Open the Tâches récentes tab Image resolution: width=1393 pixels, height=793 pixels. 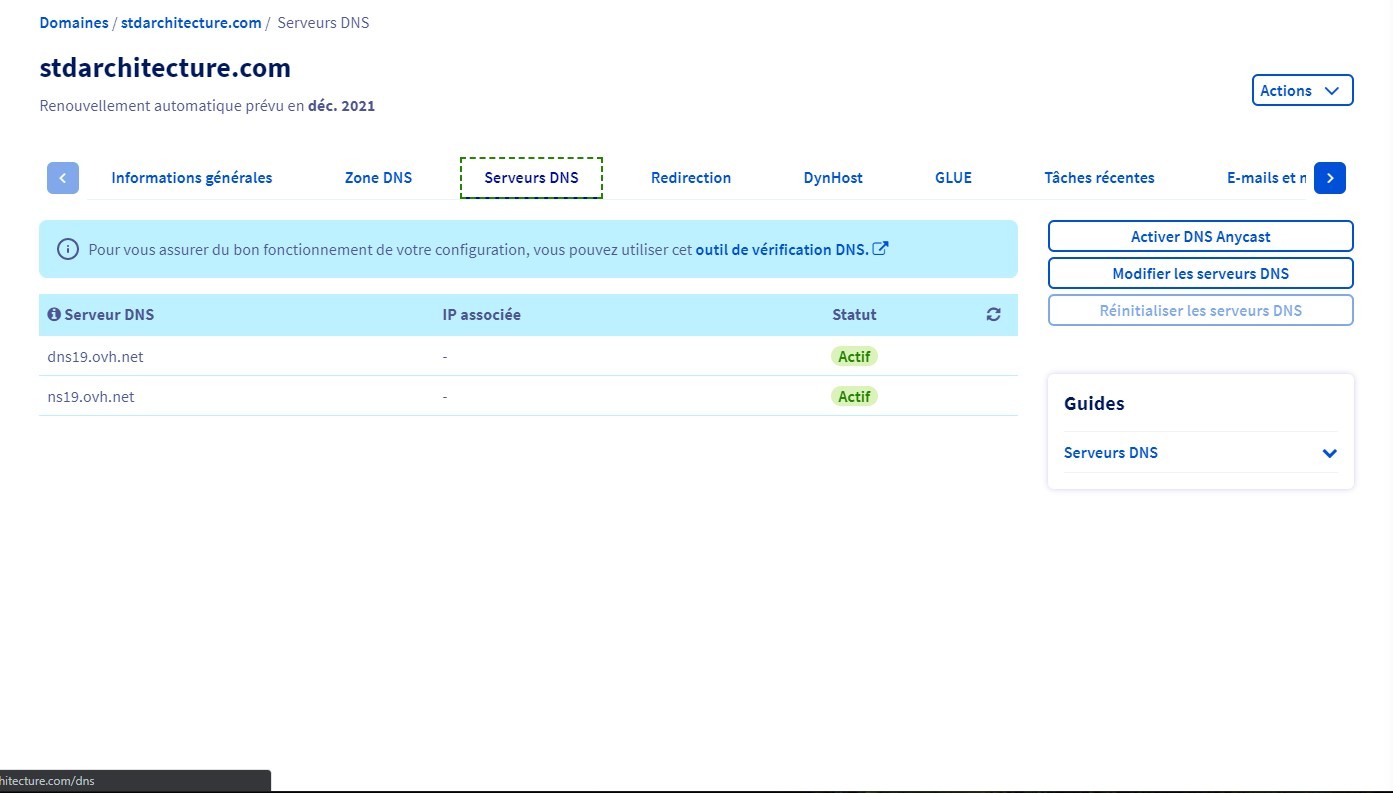point(1099,178)
